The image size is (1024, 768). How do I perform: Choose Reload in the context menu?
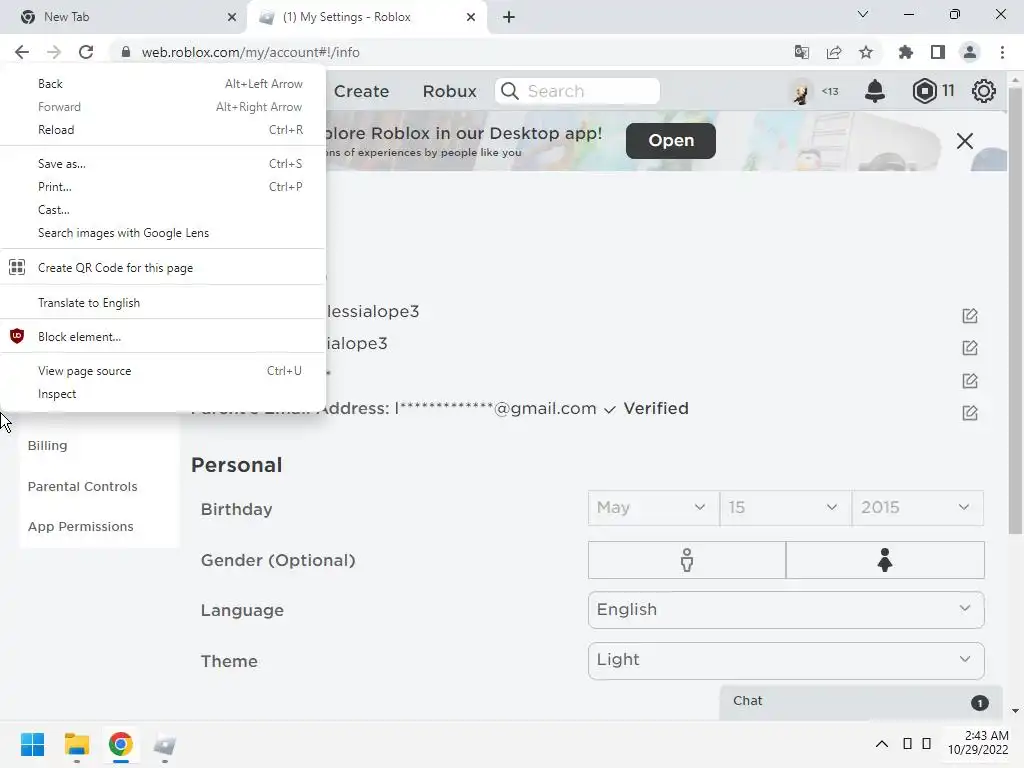coord(163,130)
